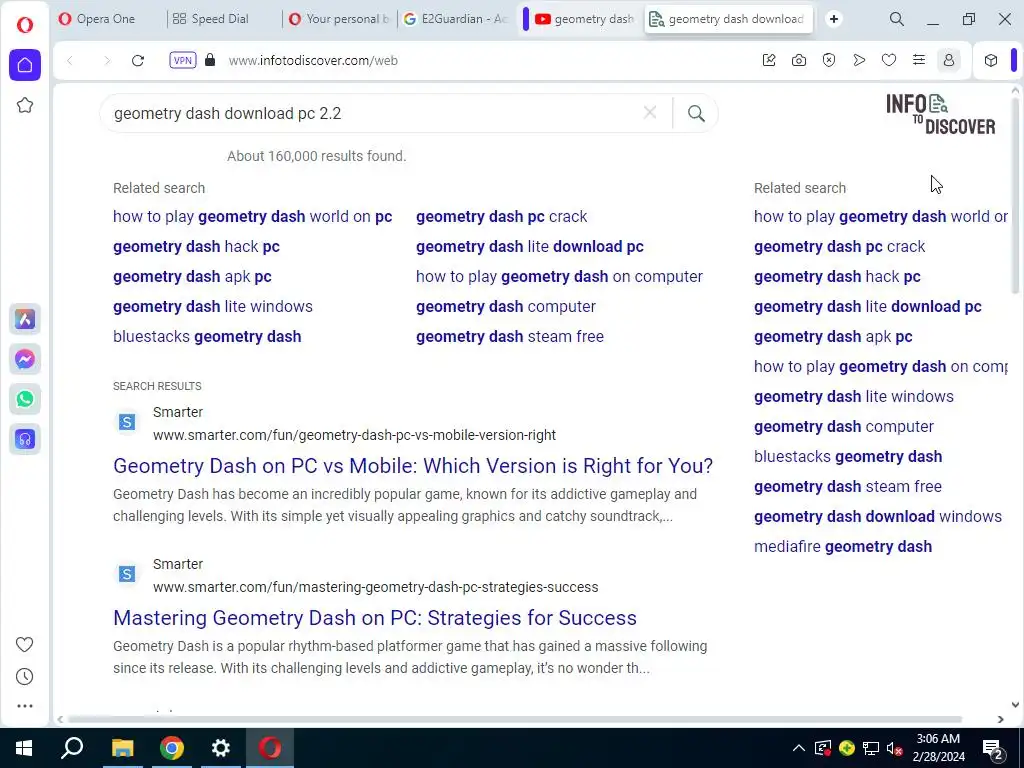Clear the search query X button
Image resolution: width=1024 pixels, height=768 pixels.
click(x=650, y=113)
